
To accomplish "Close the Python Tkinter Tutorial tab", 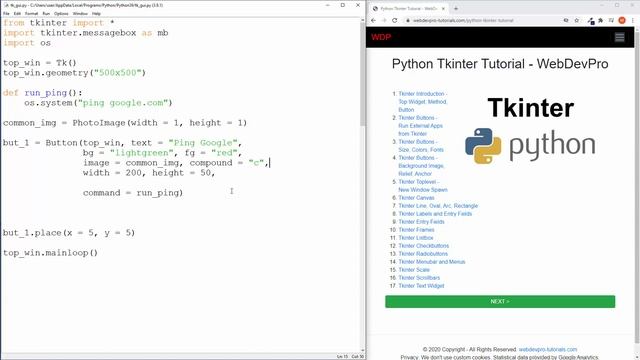I will click(443, 9).
